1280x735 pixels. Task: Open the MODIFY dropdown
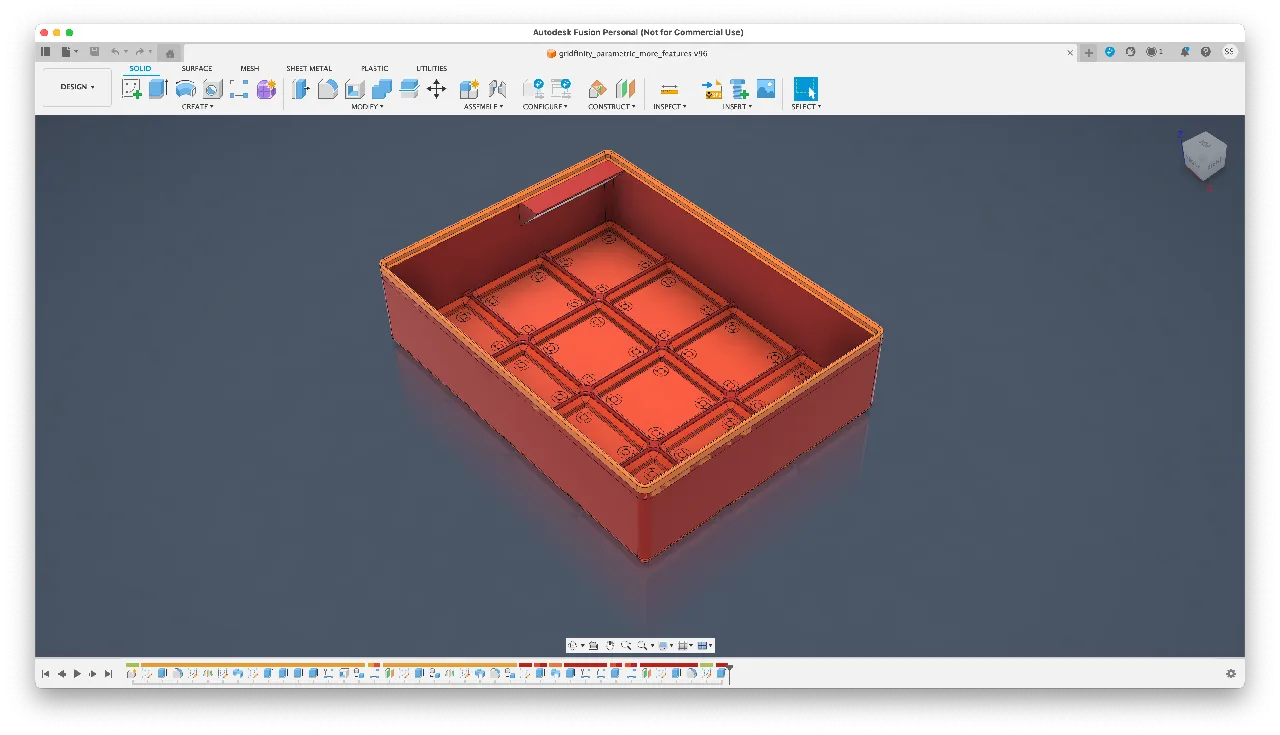click(367, 106)
